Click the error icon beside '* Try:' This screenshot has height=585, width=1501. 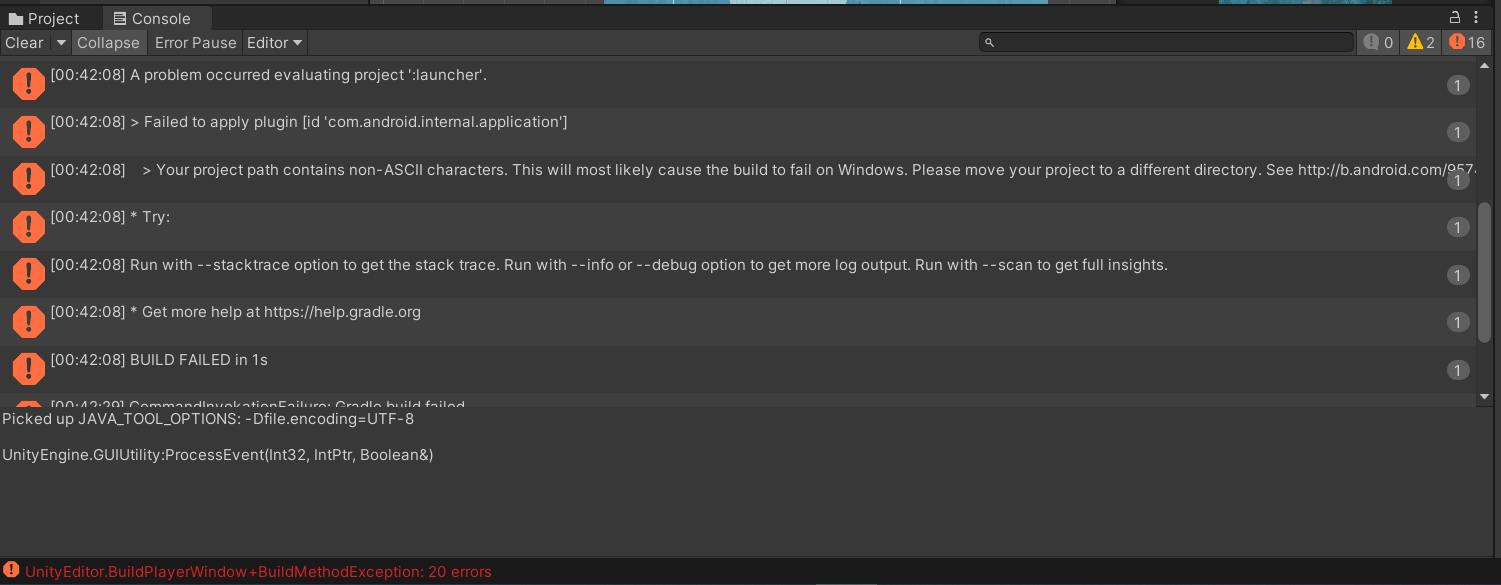28,227
